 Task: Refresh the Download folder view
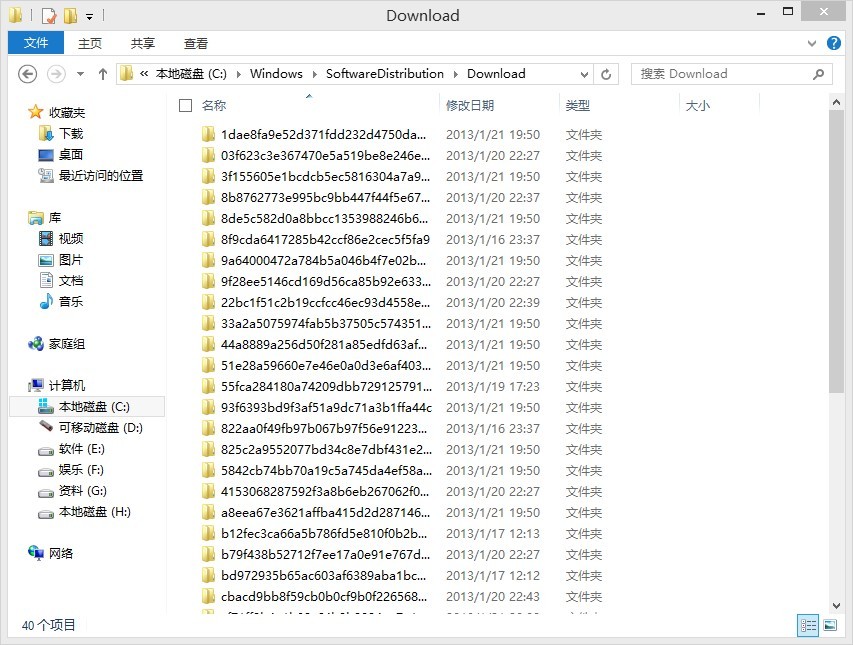(x=606, y=75)
